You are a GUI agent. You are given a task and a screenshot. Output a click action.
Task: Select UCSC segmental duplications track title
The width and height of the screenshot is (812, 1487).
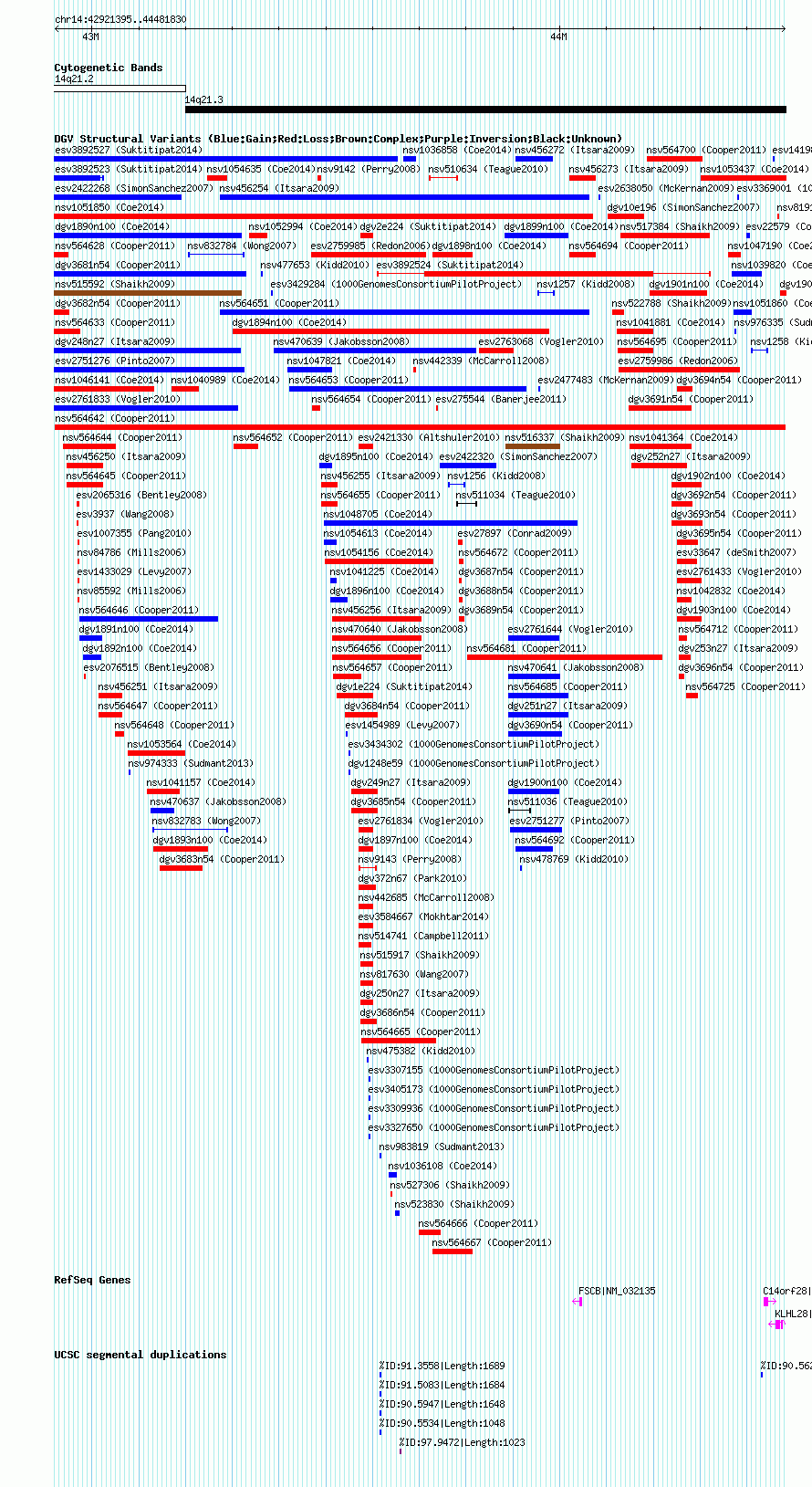tap(140, 1355)
